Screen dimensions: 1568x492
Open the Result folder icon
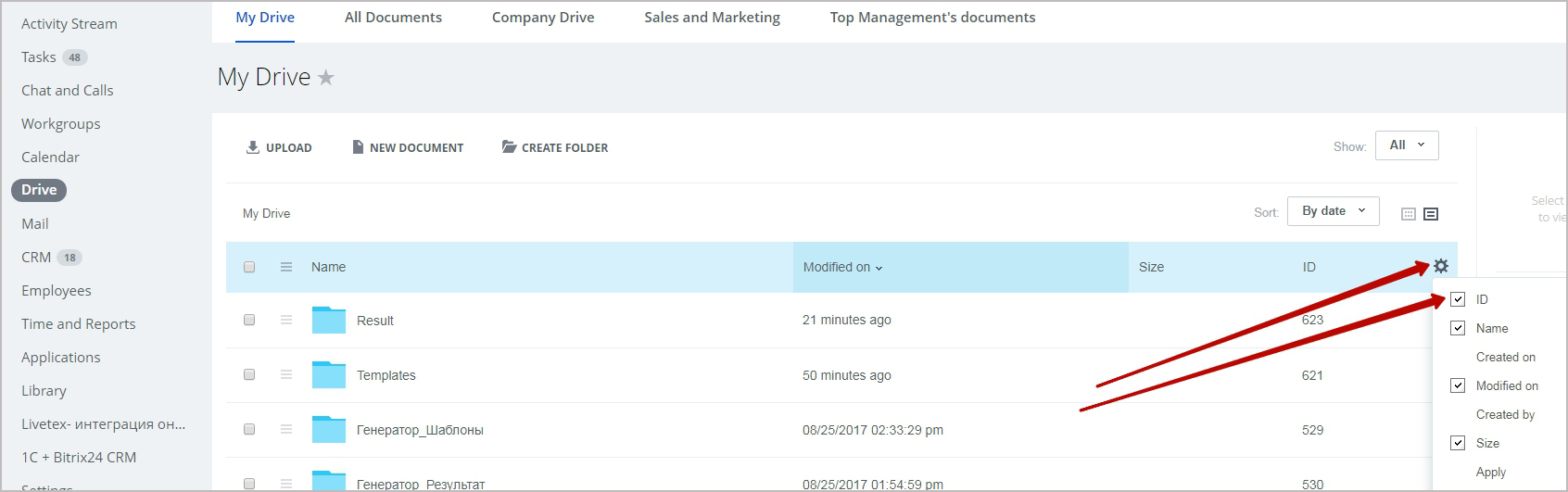(328, 320)
